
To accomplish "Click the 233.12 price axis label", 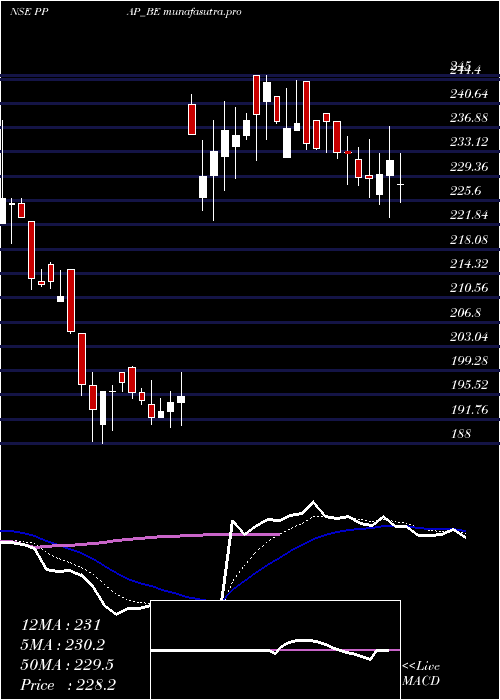I will (468, 142).
